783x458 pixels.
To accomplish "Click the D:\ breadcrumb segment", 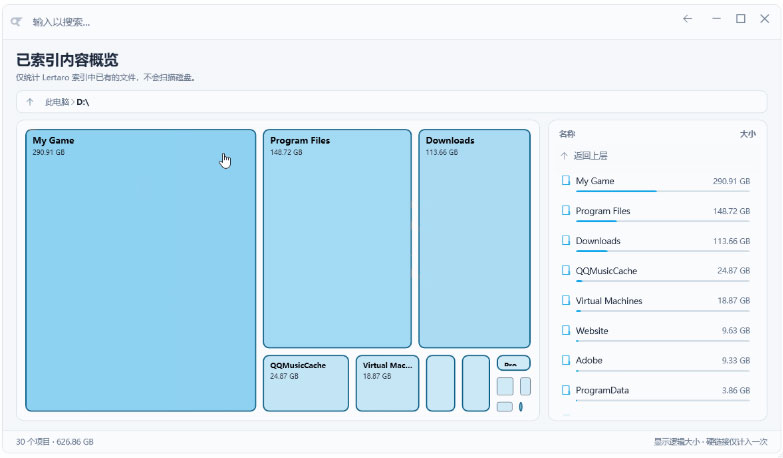I will pos(82,102).
